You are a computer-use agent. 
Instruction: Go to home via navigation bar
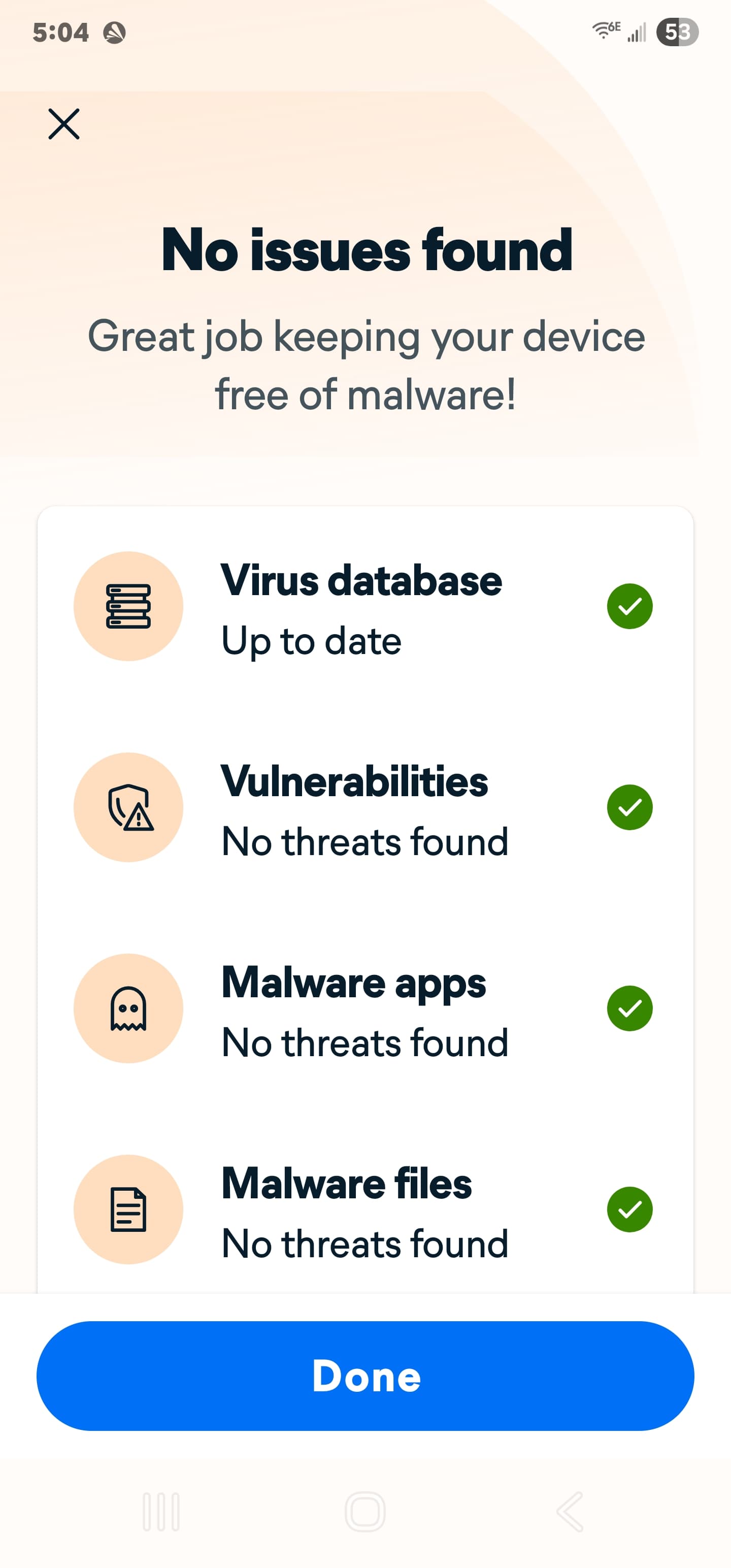click(x=365, y=1511)
